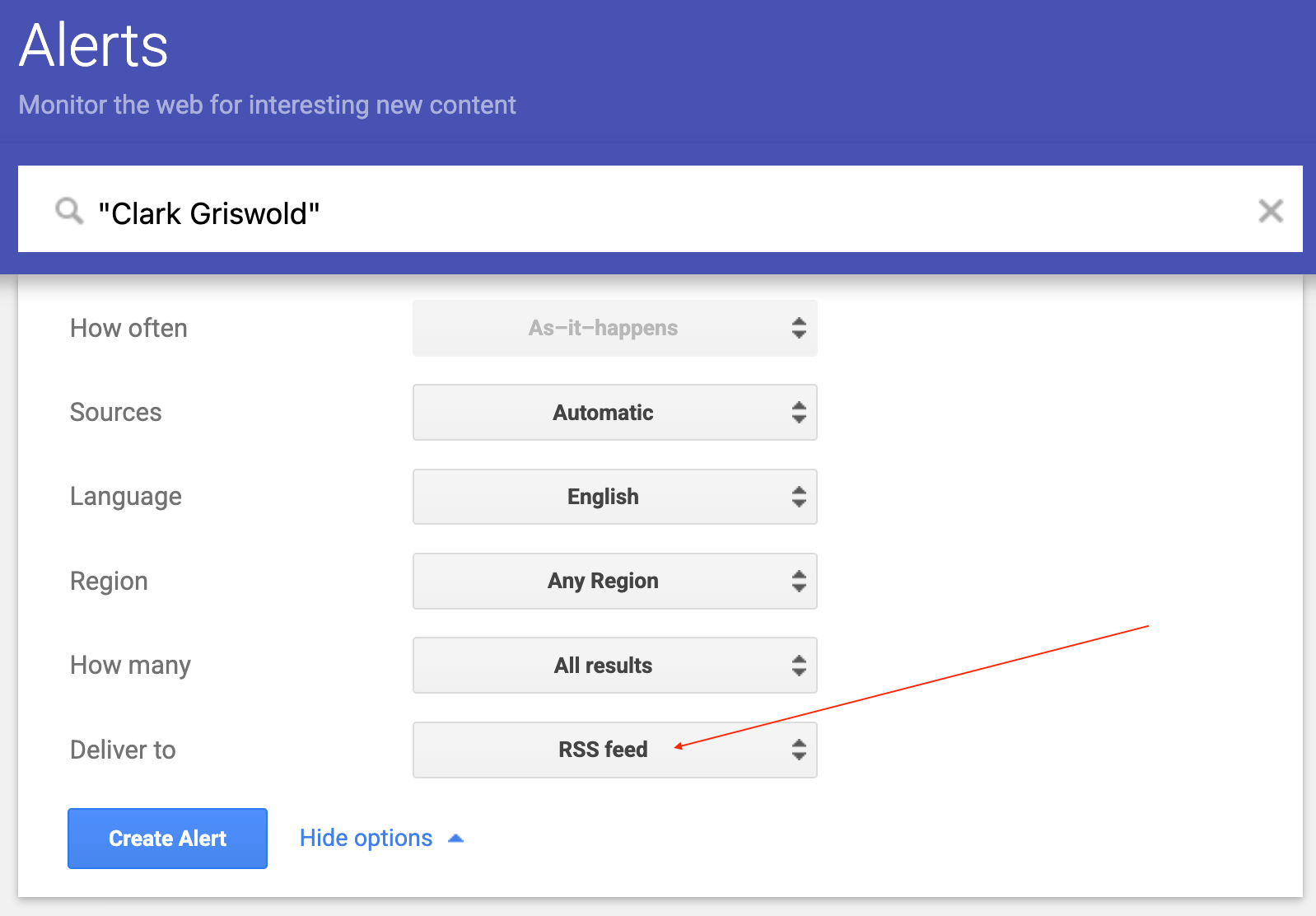Viewport: 1316px width, 916px height.
Task: Click the How many label
Action: 130,665
